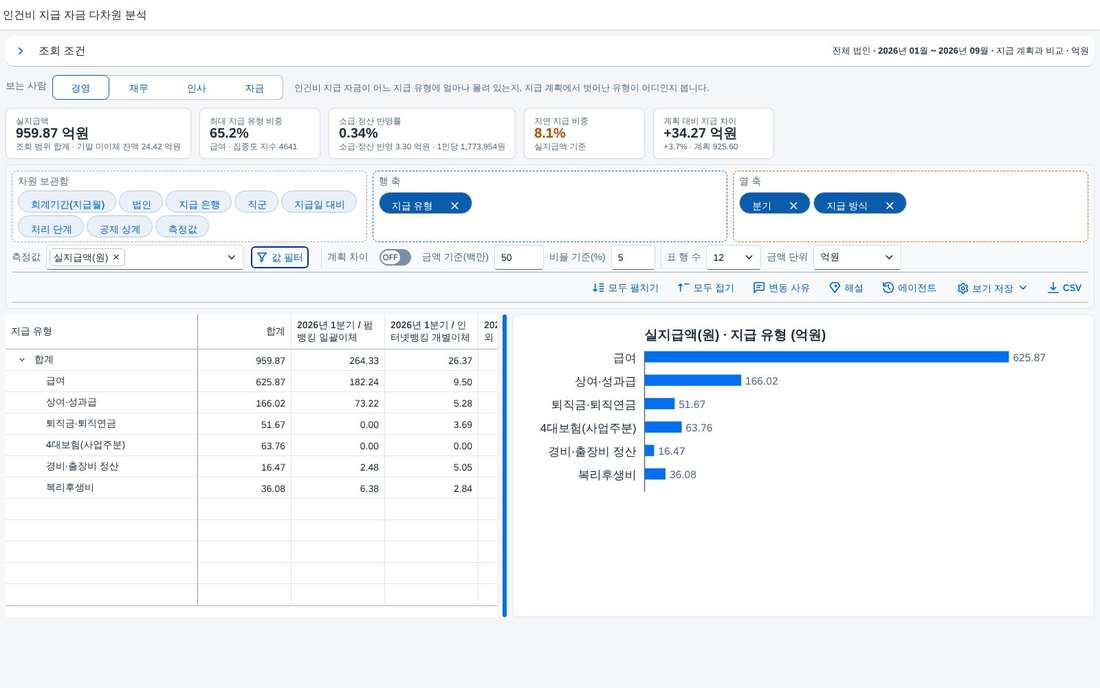Open the 측정값 dropdown arrow
This screenshot has height=688, width=1100.
click(232, 257)
